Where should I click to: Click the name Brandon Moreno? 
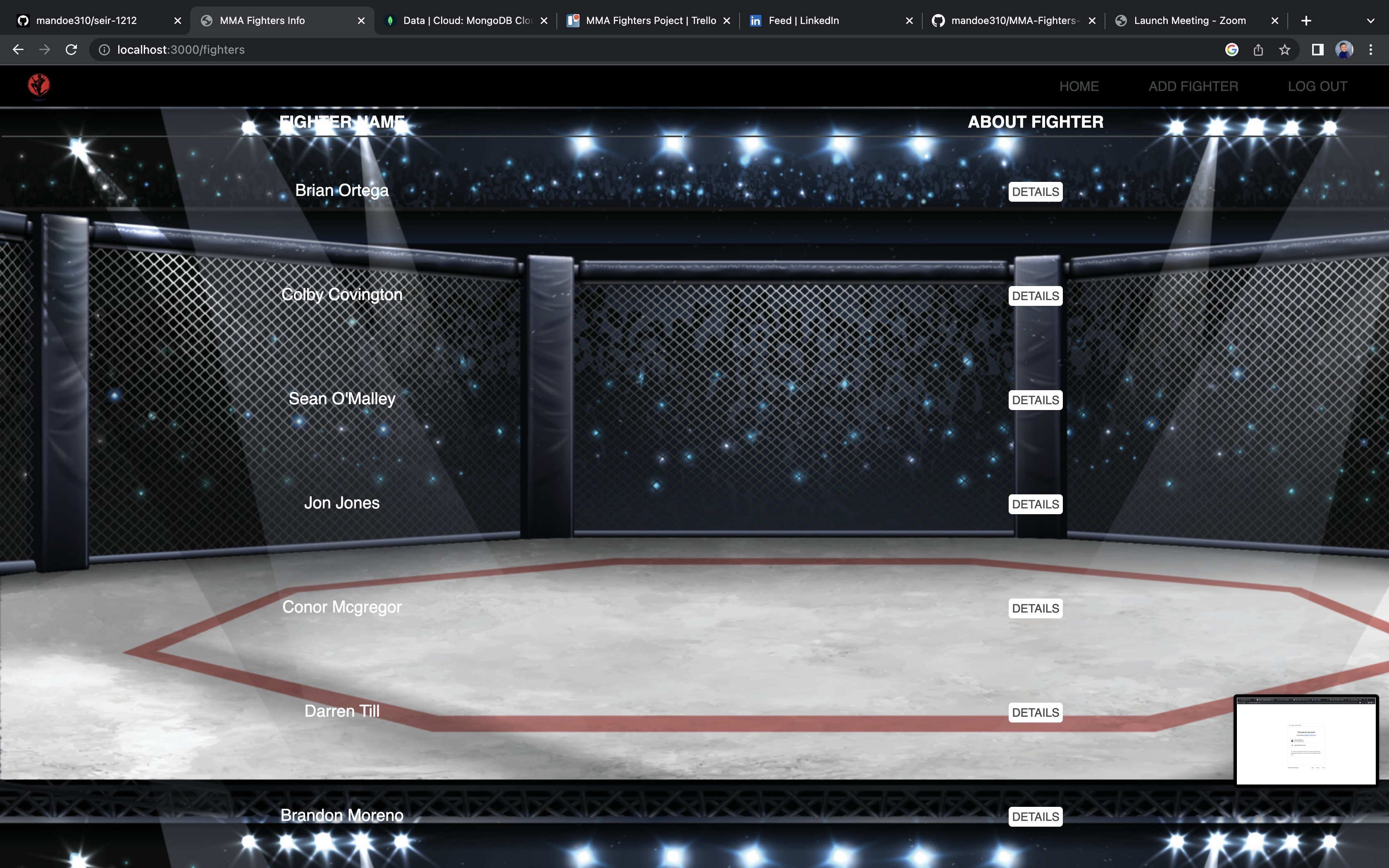341,816
